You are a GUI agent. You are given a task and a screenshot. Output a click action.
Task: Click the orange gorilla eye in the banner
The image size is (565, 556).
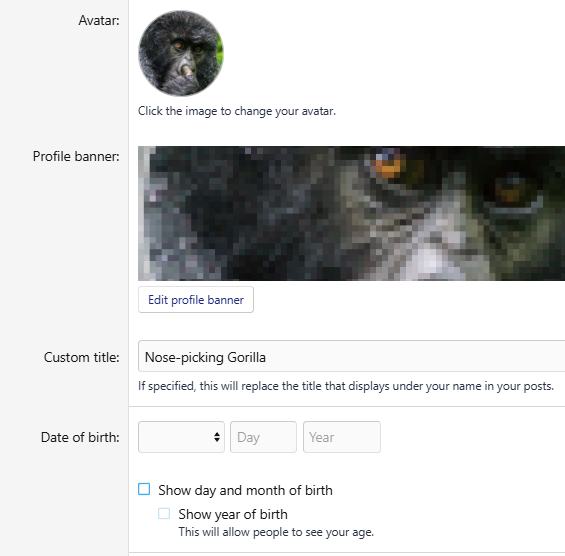click(388, 166)
